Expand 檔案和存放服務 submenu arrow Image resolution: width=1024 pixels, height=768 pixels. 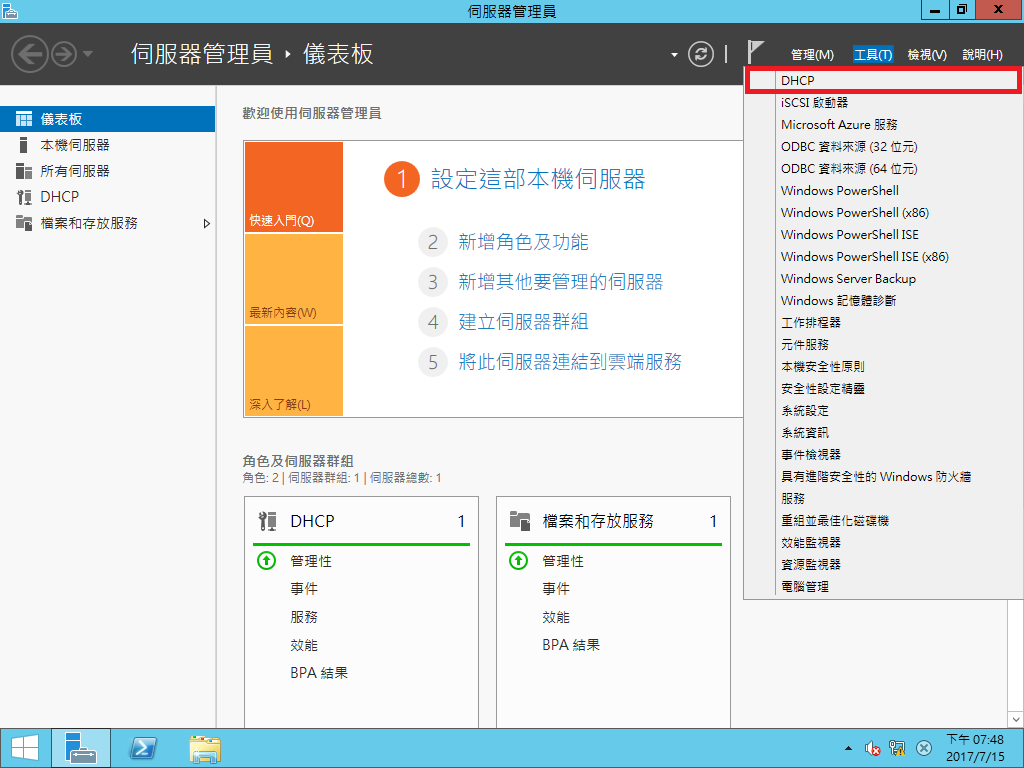pos(206,223)
